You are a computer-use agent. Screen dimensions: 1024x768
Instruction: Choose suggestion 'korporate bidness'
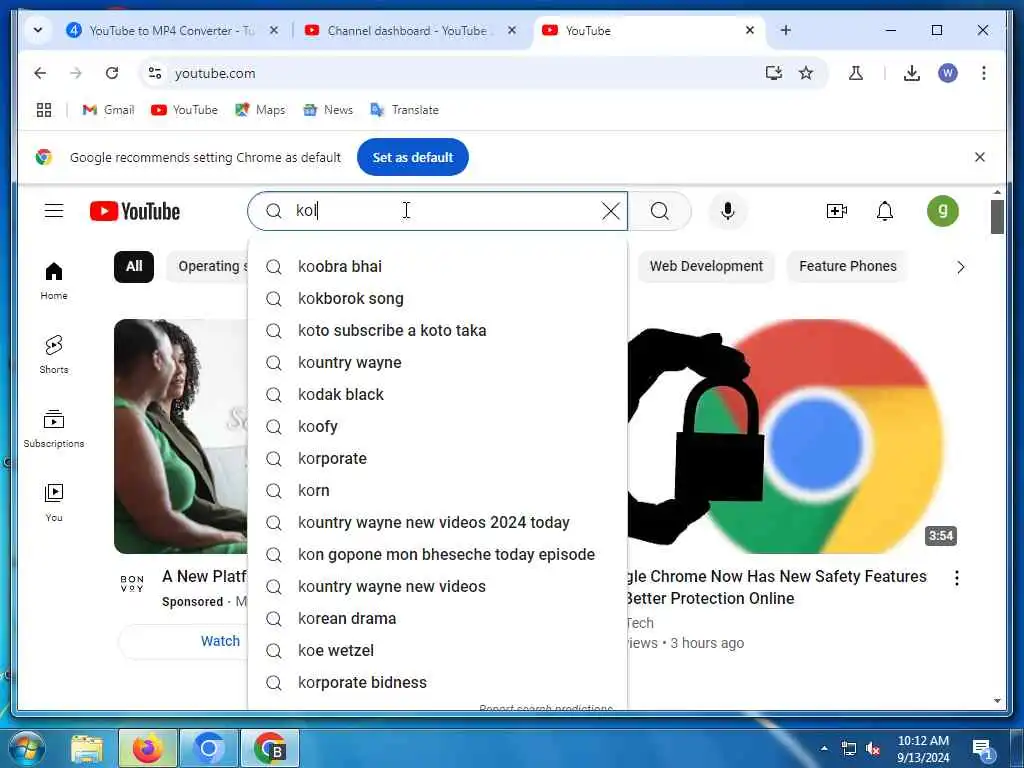438,682
